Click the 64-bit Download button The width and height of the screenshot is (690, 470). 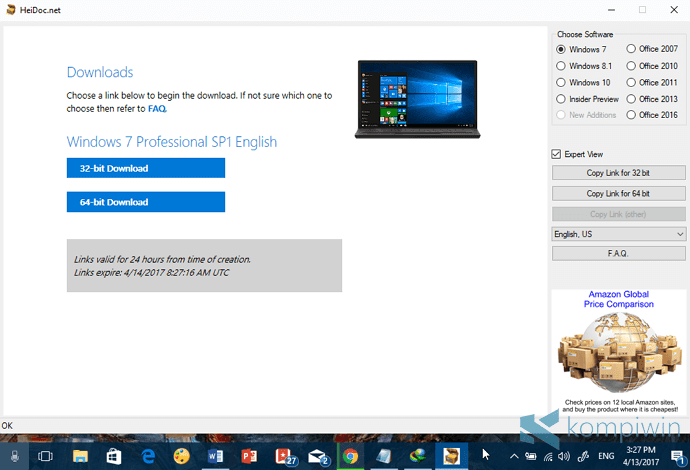click(x=146, y=202)
